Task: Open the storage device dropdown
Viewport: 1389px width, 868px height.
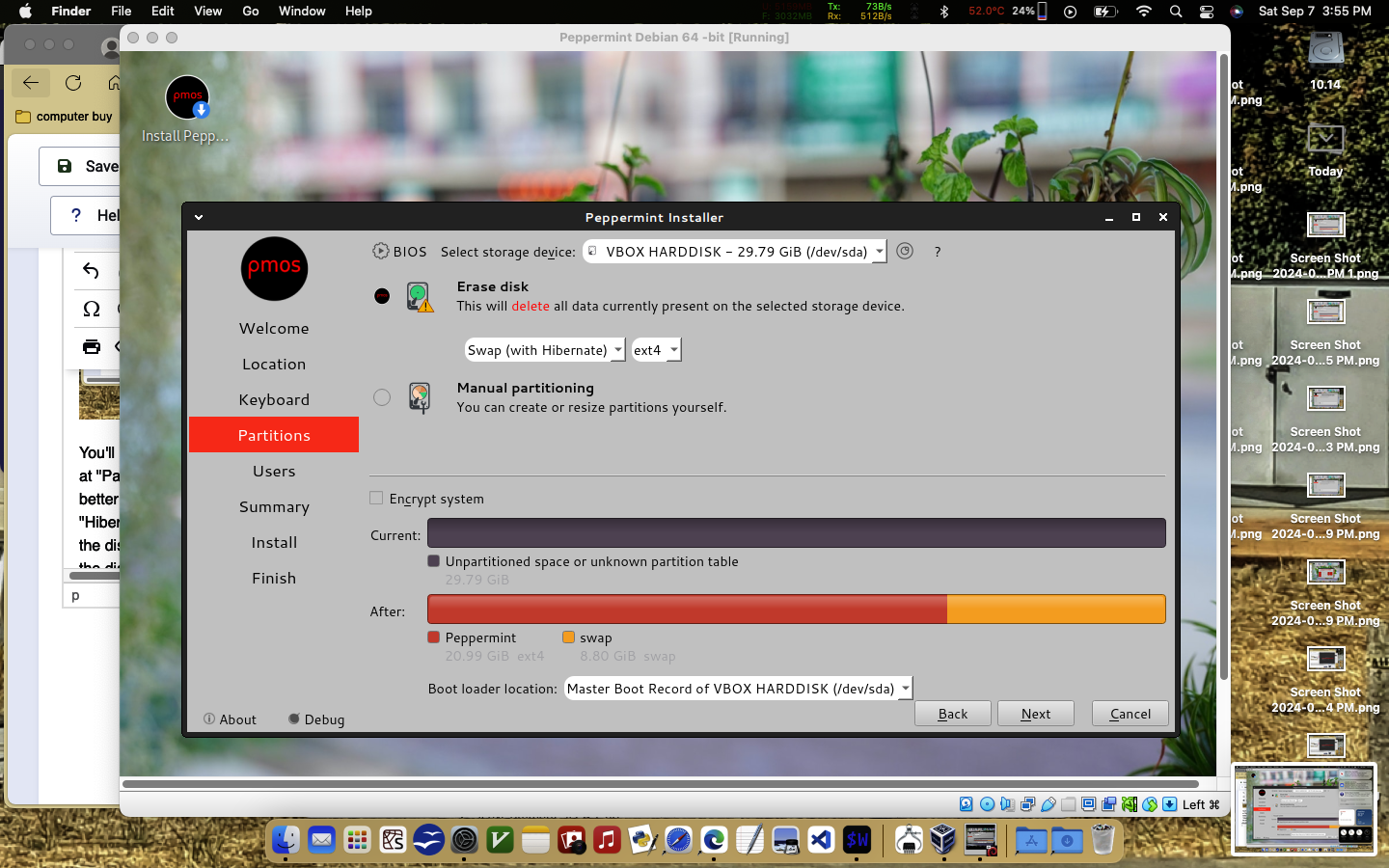Action: 735,252
